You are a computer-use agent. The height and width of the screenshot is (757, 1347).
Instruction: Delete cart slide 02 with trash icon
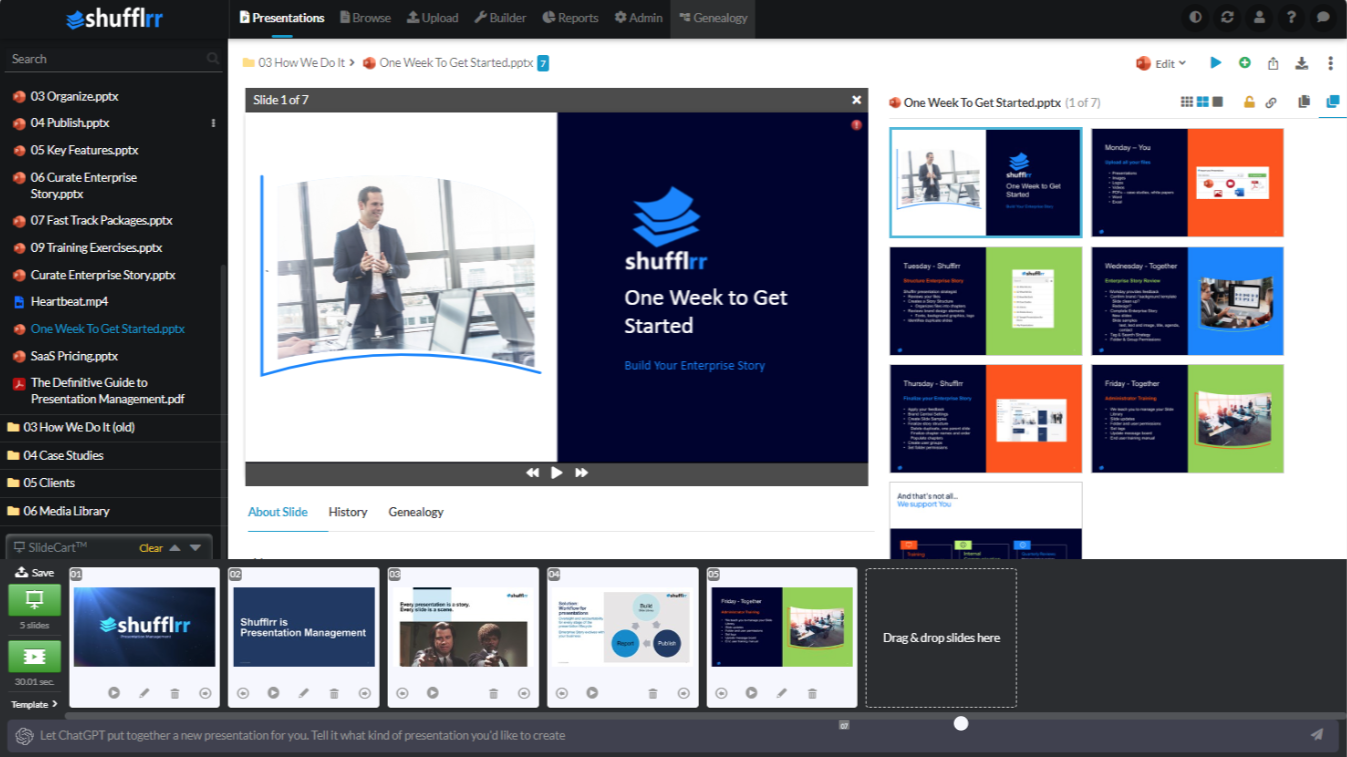[334, 693]
